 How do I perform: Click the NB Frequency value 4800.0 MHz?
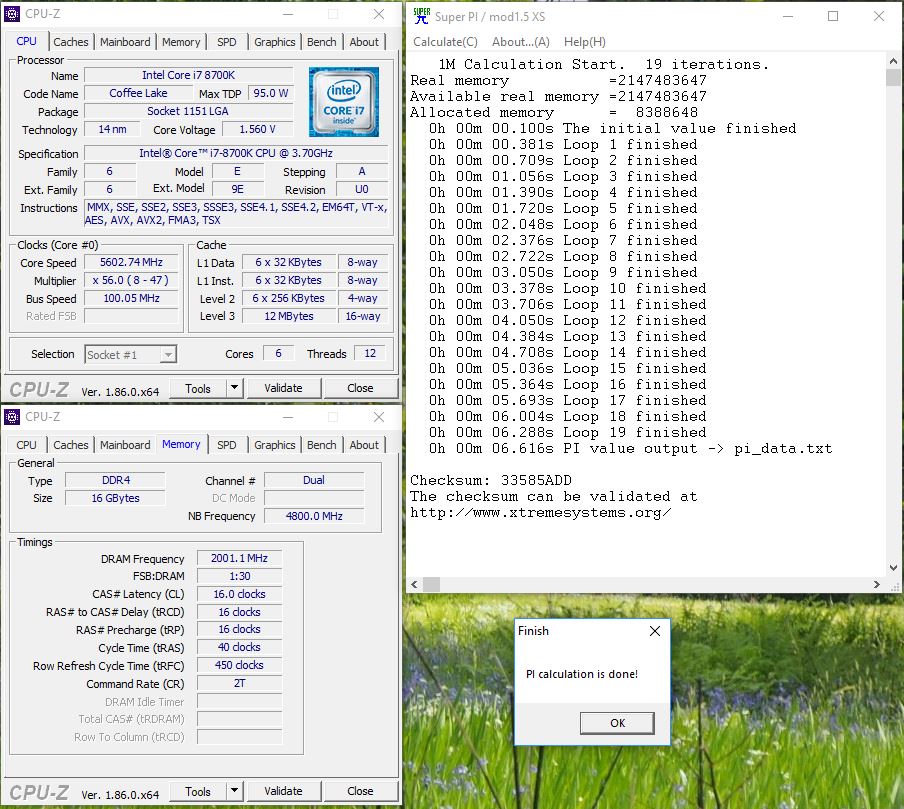coord(314,516)
